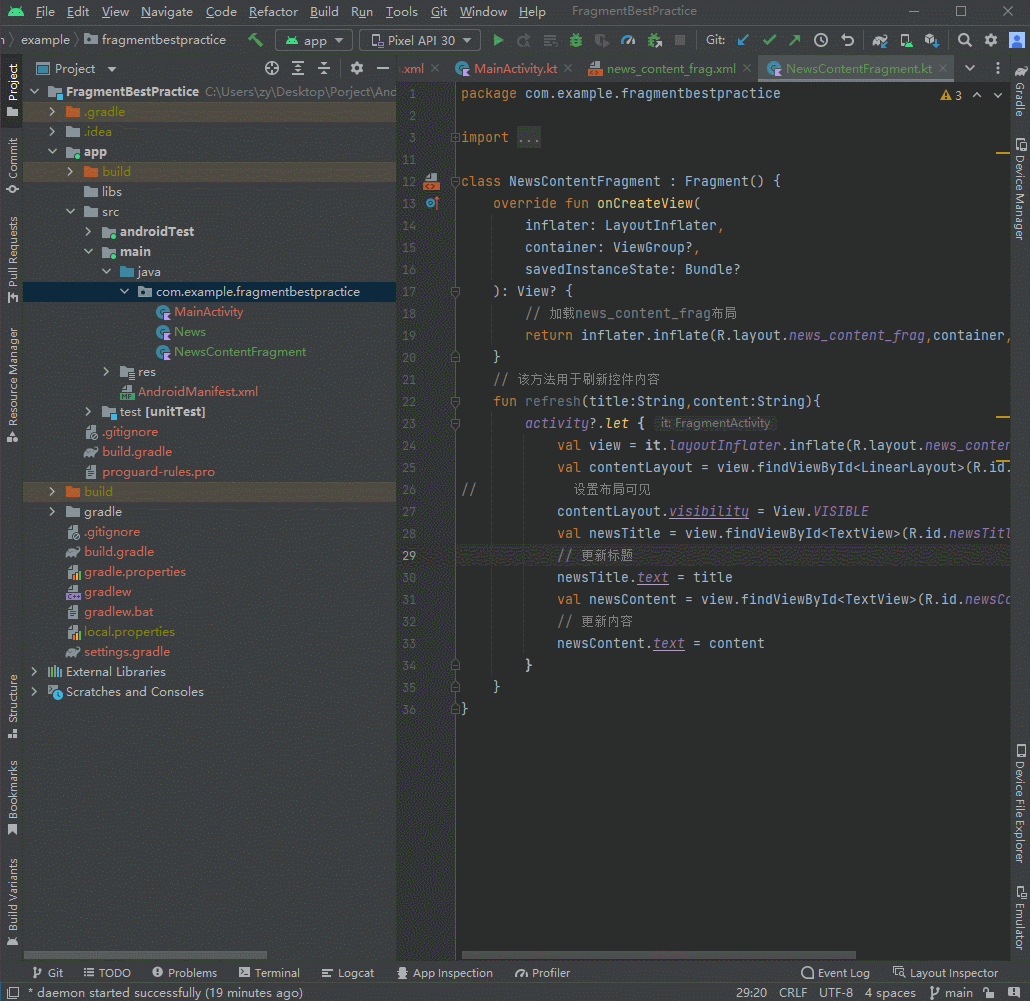Screen dimensions: 1030x1001
Task: Open the Pixel API 30 device dropdown
Action: (420, 40)
